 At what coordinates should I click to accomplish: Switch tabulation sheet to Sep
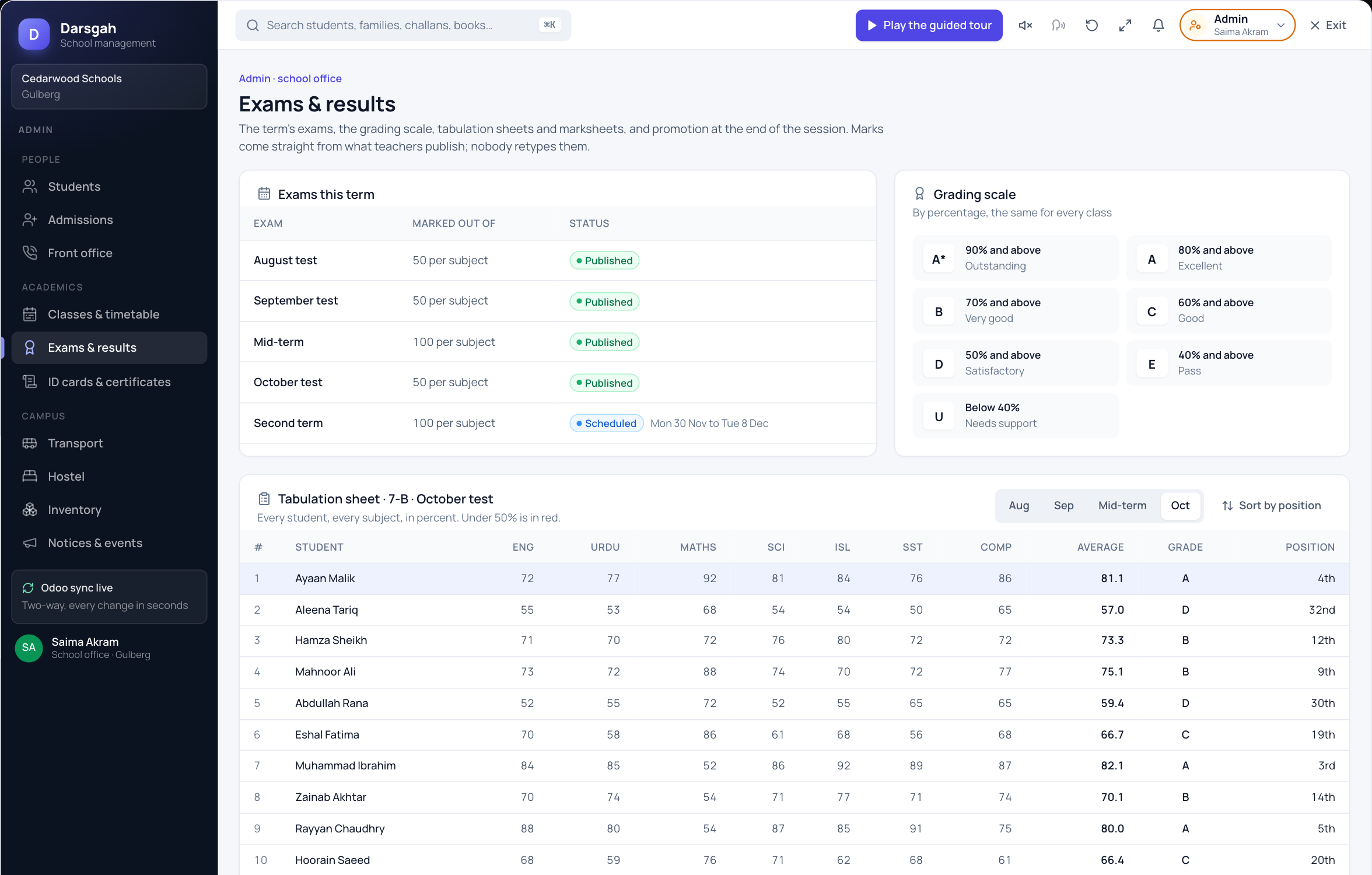point(1063,506)
